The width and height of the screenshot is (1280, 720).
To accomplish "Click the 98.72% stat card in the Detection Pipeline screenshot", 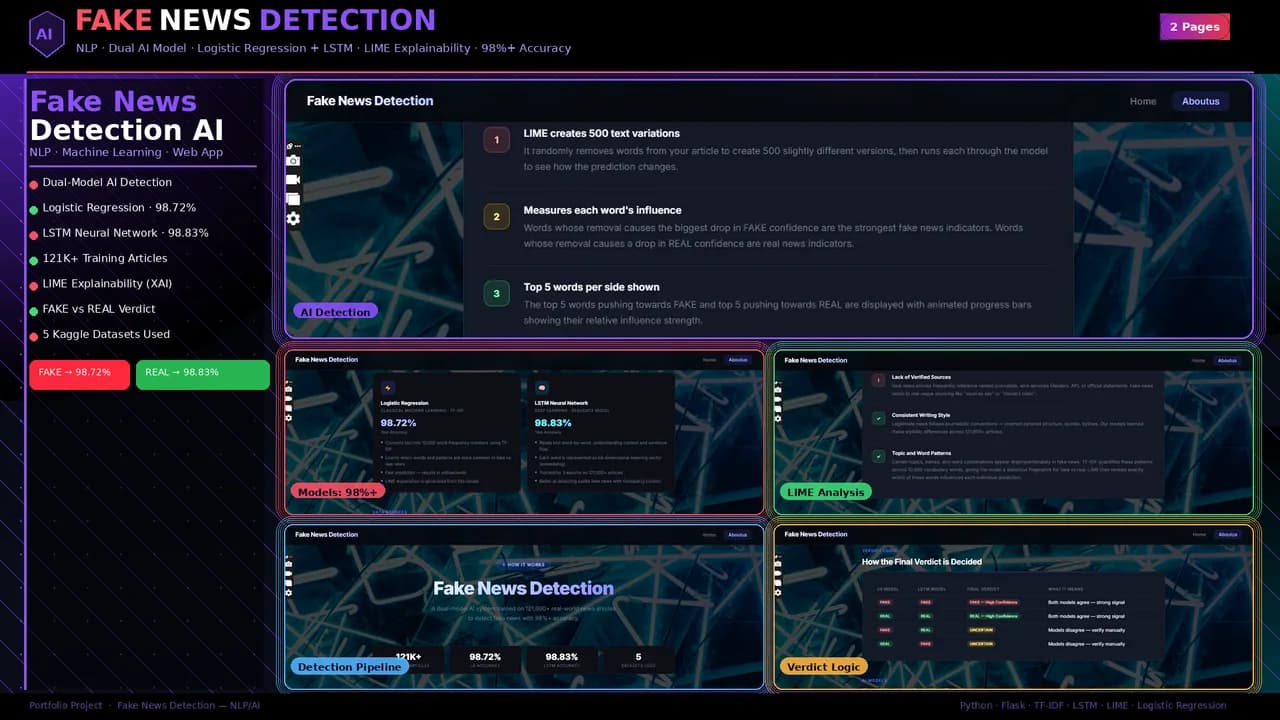I will click(485, 660).
